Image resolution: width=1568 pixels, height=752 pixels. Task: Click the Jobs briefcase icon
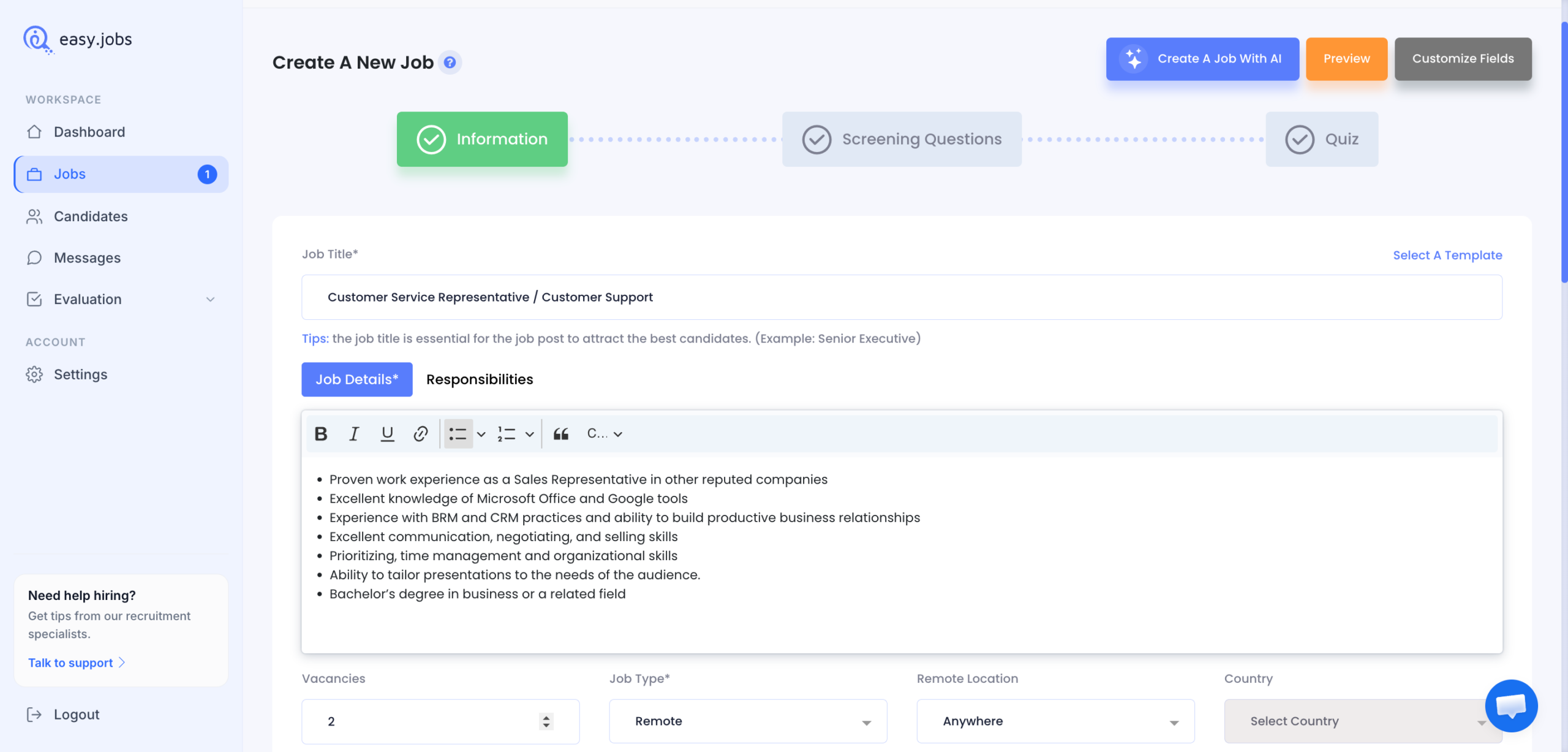coord(34,174)
